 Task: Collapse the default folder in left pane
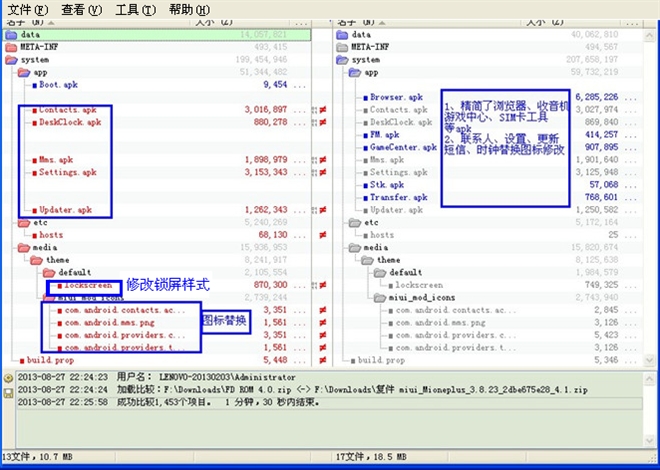[x=49, y=273]
